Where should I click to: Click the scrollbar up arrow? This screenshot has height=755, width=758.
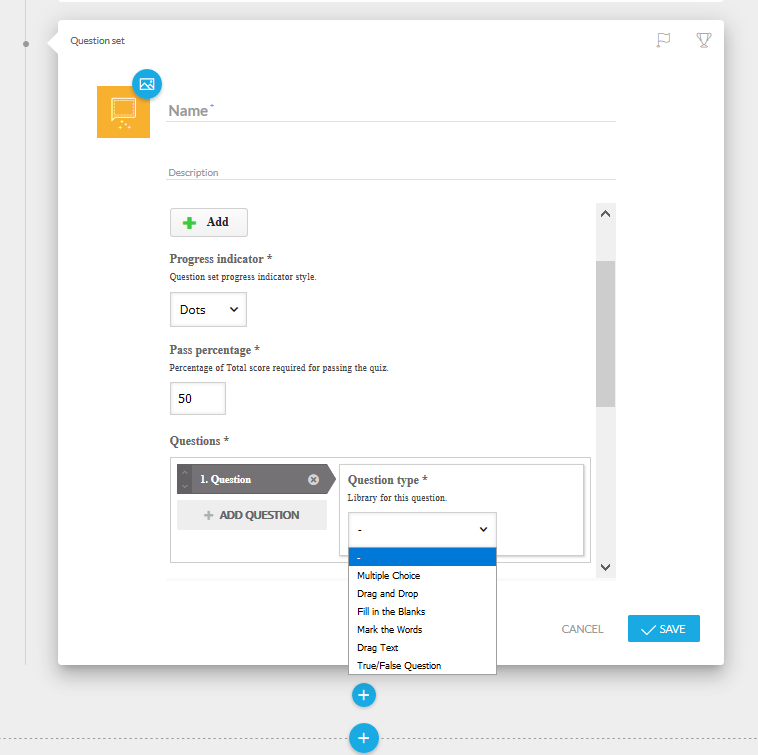605,214
